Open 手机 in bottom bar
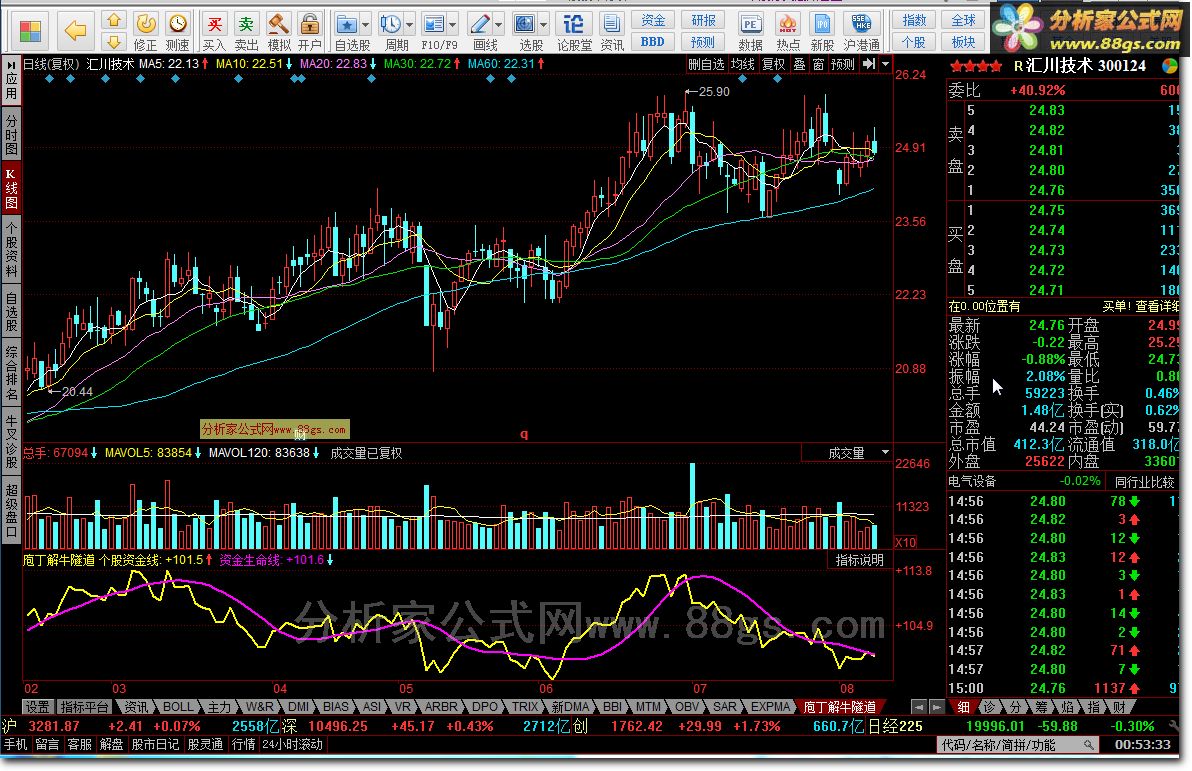This screenshot has height=771, width=1192. click(15, 744)
